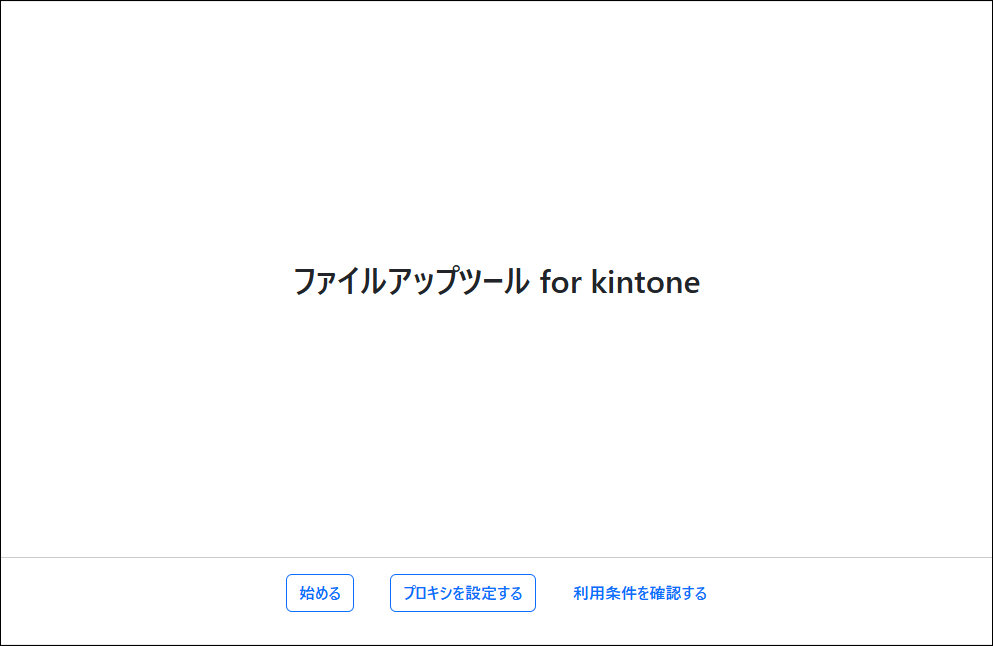Screen dimensions: 993x646
Task: Click the rightmost blue text label
Action: point(641,593)
